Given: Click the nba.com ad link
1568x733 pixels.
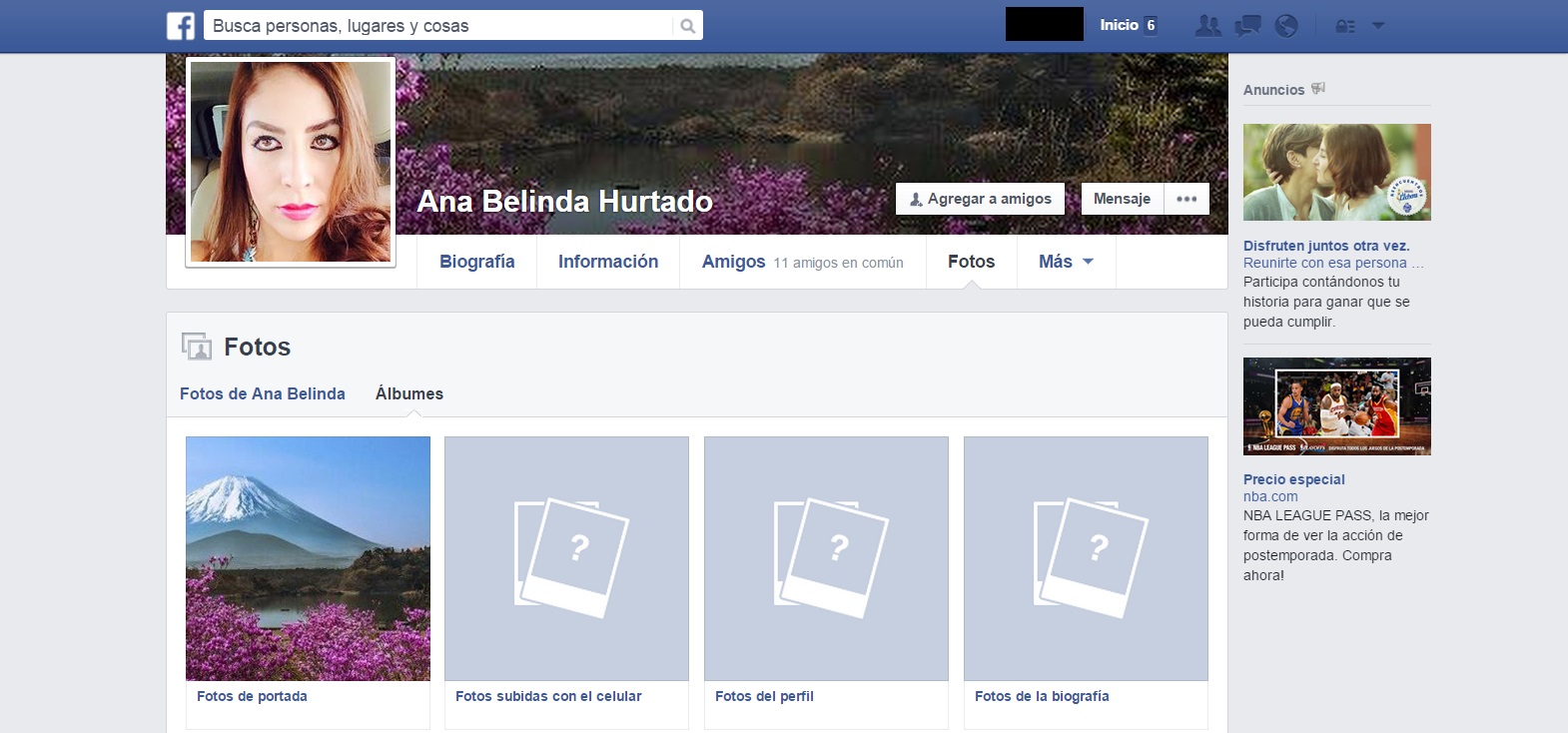Looking at the screenshot, I should (1270, 496).
